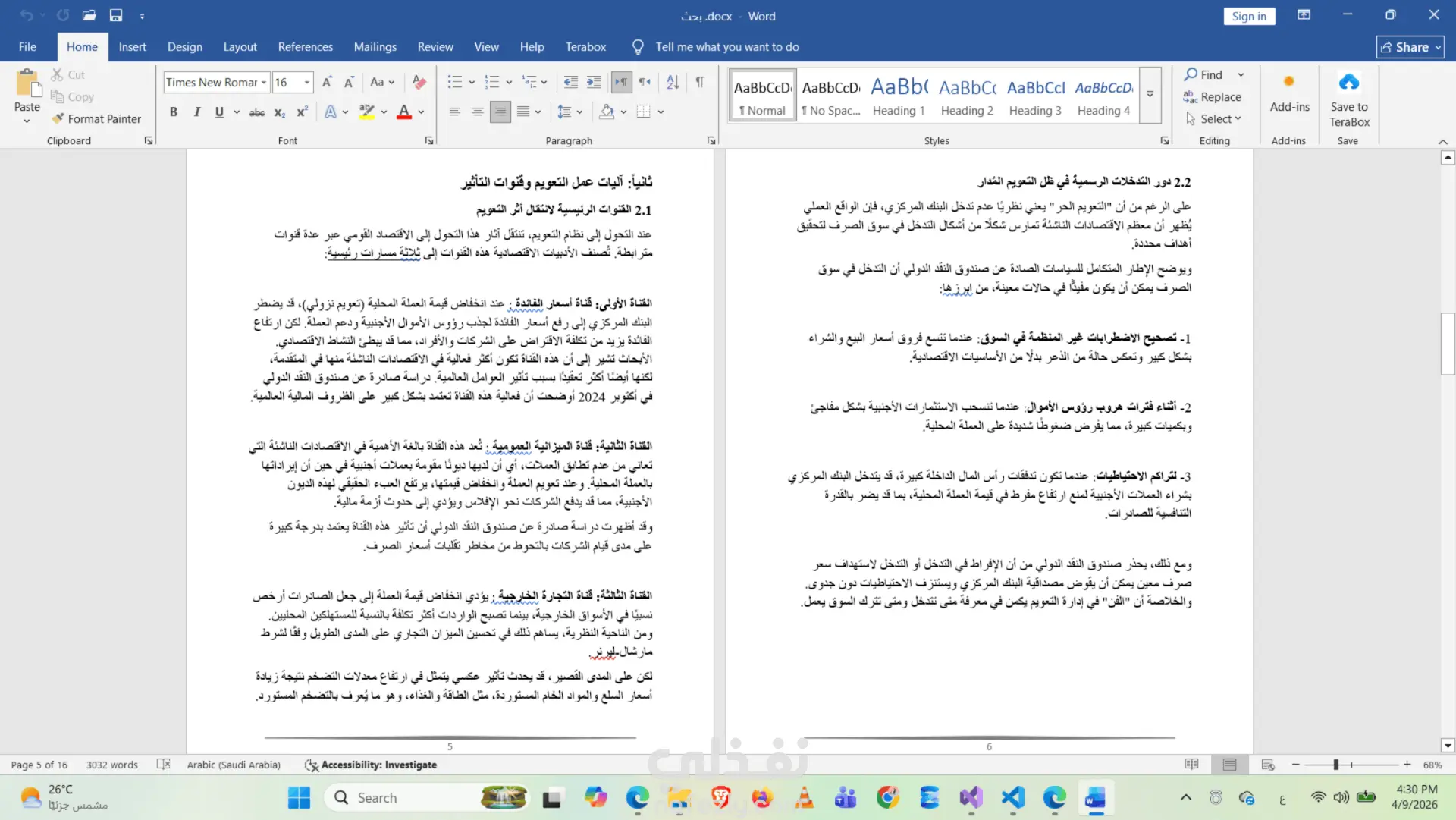Click the Paste clipboard icon
This screenshot has width=1456, height=820.
click(27, 83)
